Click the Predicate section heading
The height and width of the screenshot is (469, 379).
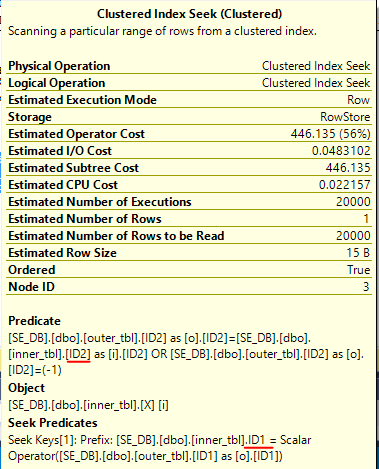[x=34, y=321]
